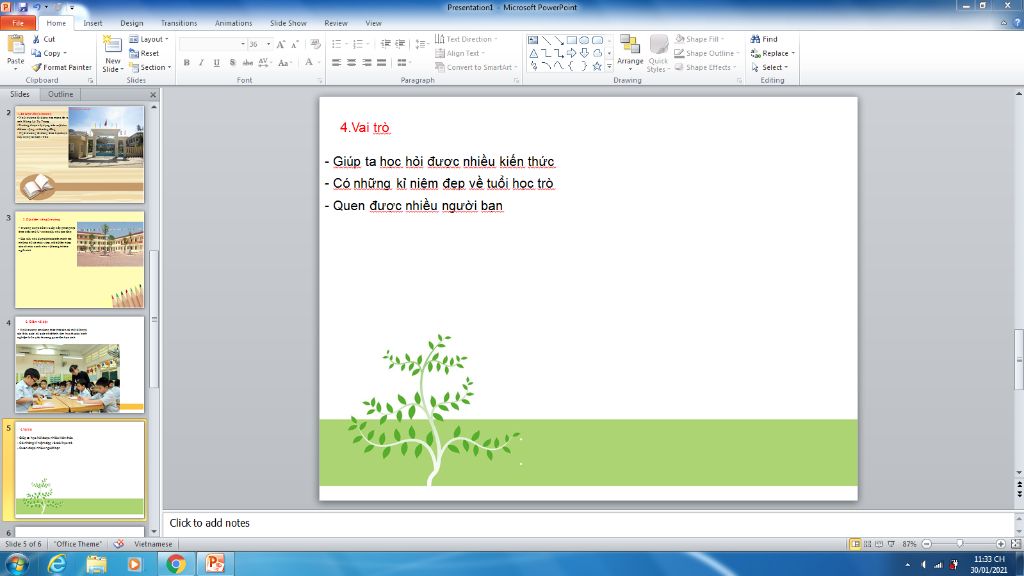This screenshot has height=576, width=1024.
Task: Select the Isosceles Triangle shape
Action: pos(533,54)
